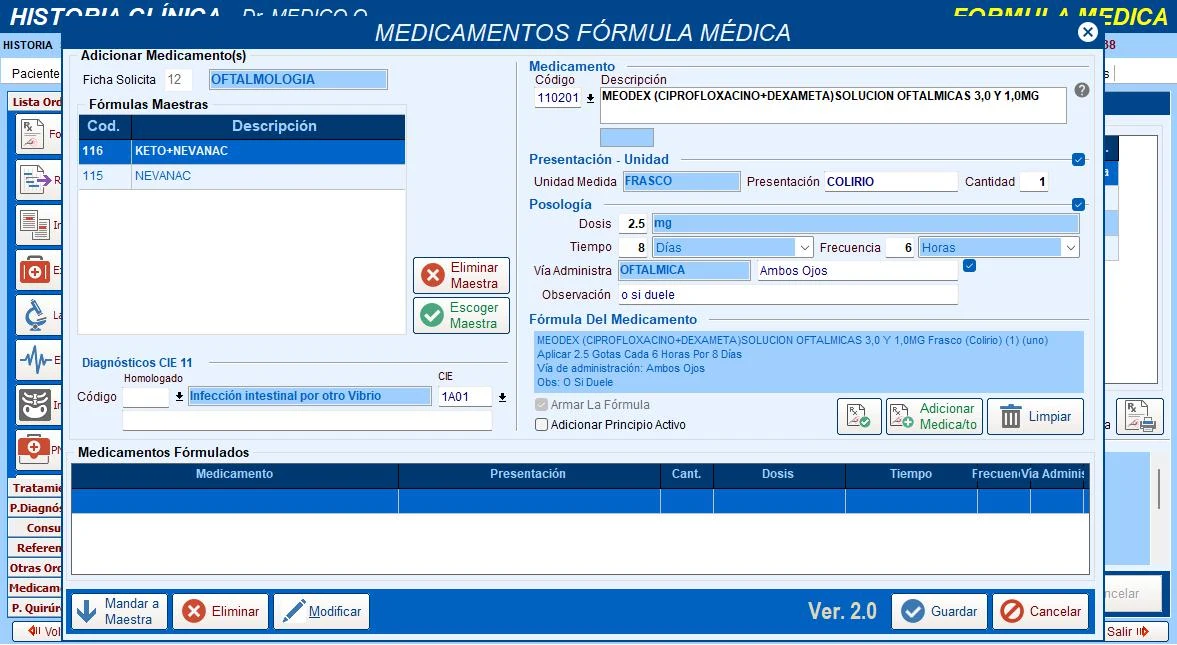The width and height of the screenshot is (1177, 645).
Task: Click the X-ray imaging icon in sidebar
Action: coord(35,405)
